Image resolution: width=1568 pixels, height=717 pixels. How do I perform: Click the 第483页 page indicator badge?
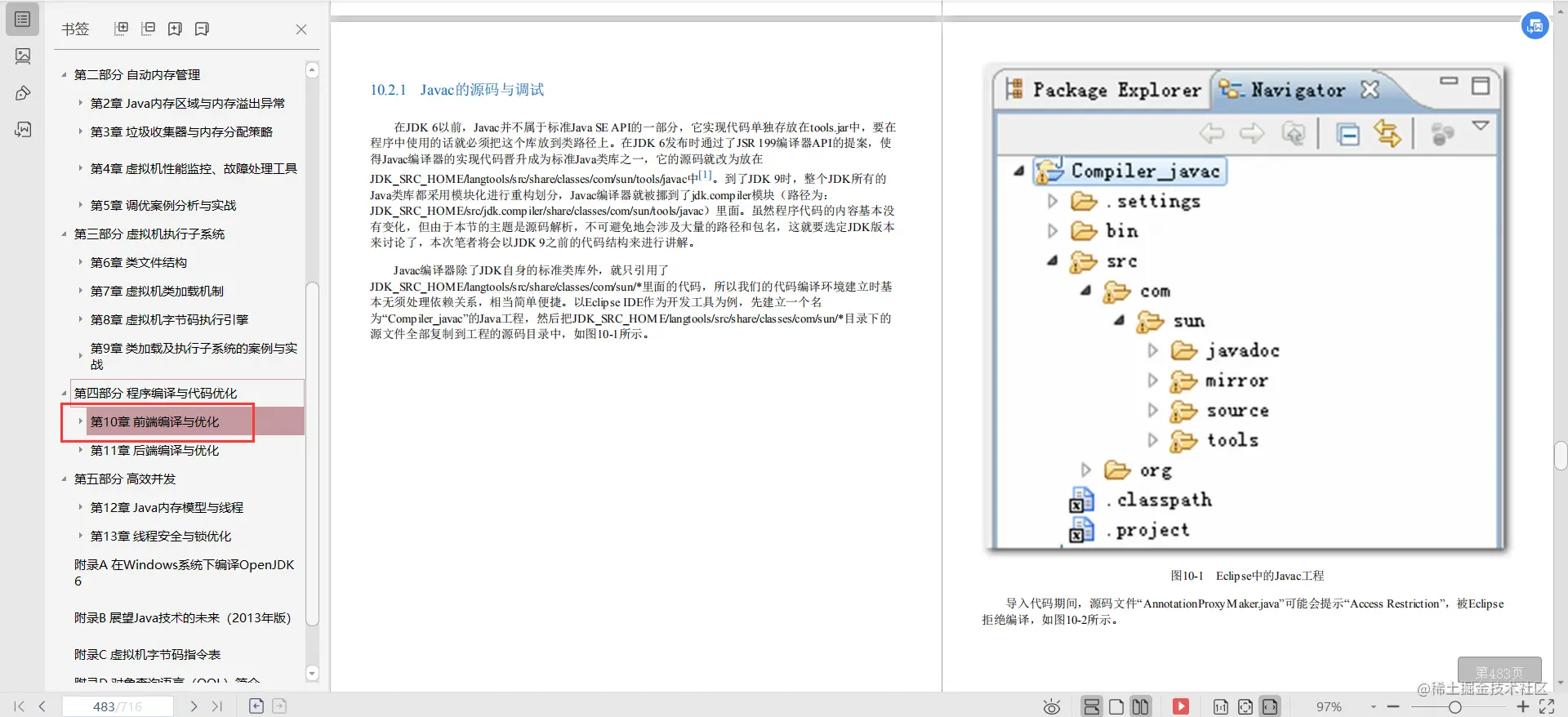point(1499,673)
